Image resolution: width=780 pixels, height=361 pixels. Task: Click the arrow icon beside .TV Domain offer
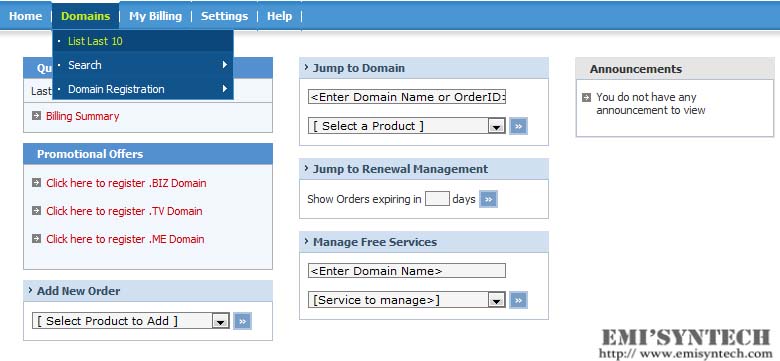pyautogui.click(x=36, y=210)
